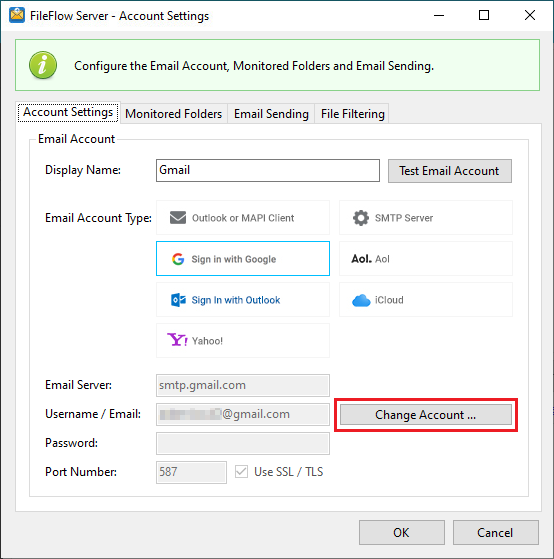
Task: Click the Change Account ... button
Action: click(x=426, y=415)
